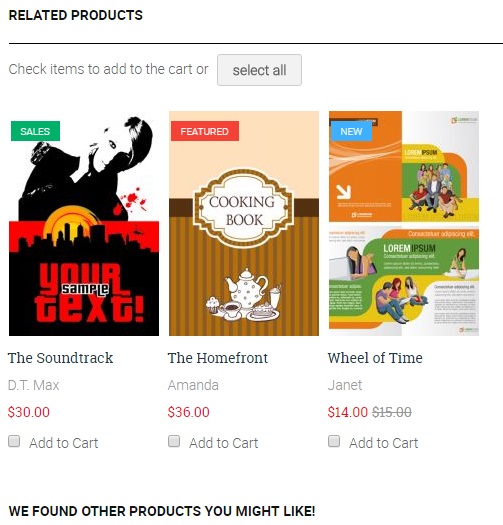Open the Cooking Book cover image

244,223
